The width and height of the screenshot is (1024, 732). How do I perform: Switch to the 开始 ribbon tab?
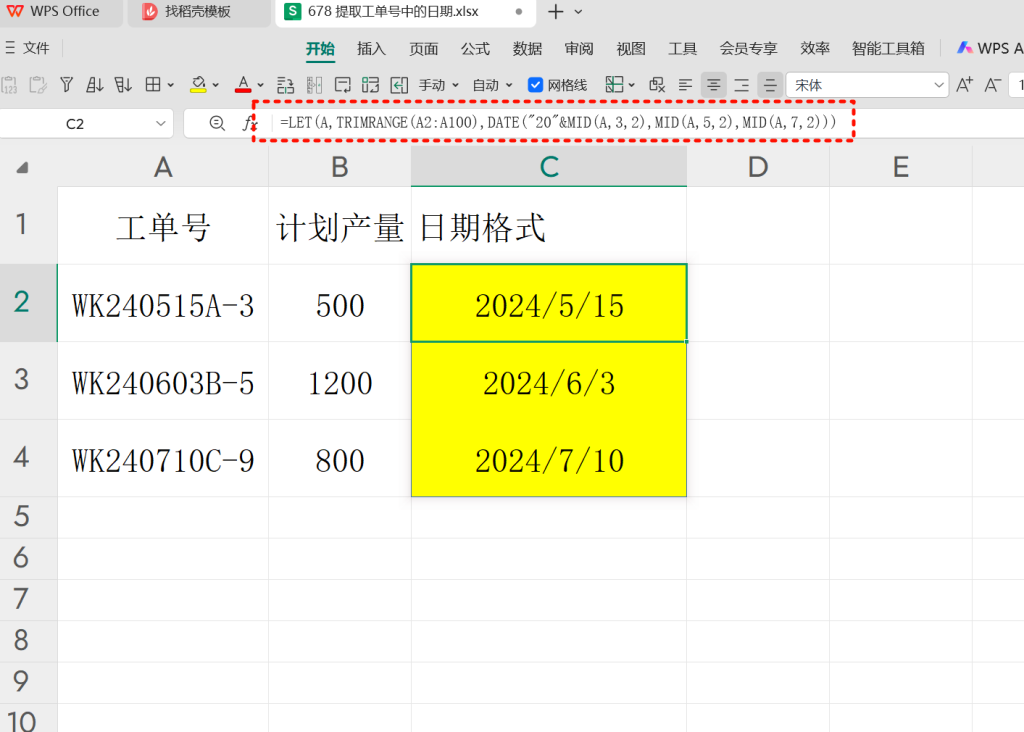[320, 48]
